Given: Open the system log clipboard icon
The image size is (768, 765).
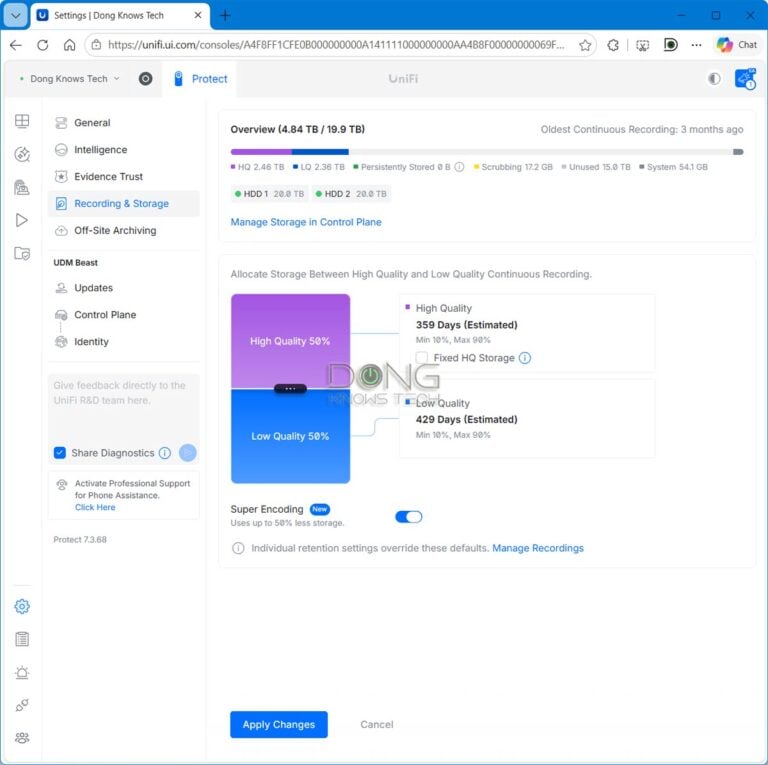Looking at the screenshot, I should pyautogui.click(x=22, y=639).
